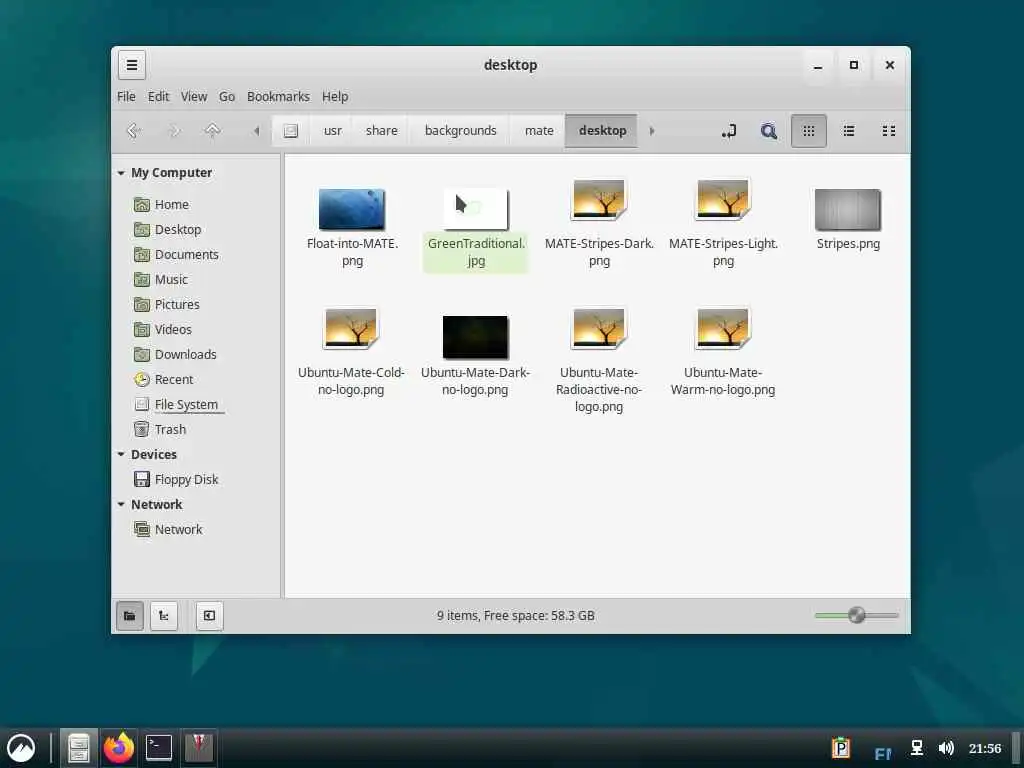
Task: Open the hamburger window menu button
Action: click(131, 65)
